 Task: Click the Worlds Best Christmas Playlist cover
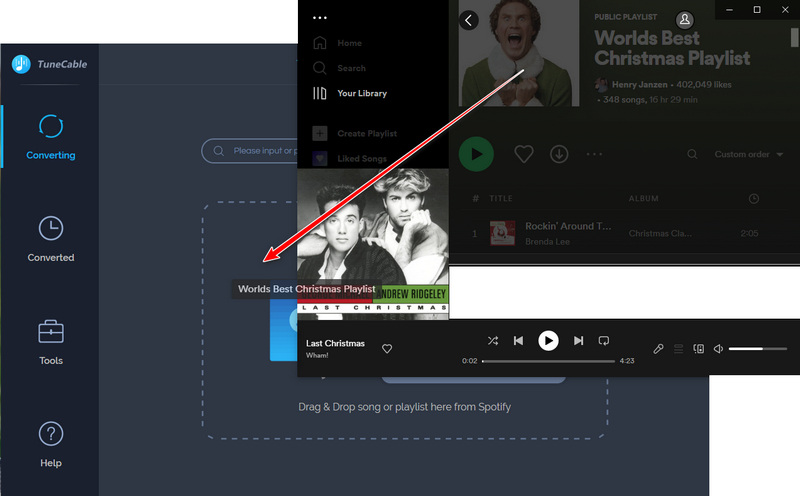[519, 53]
